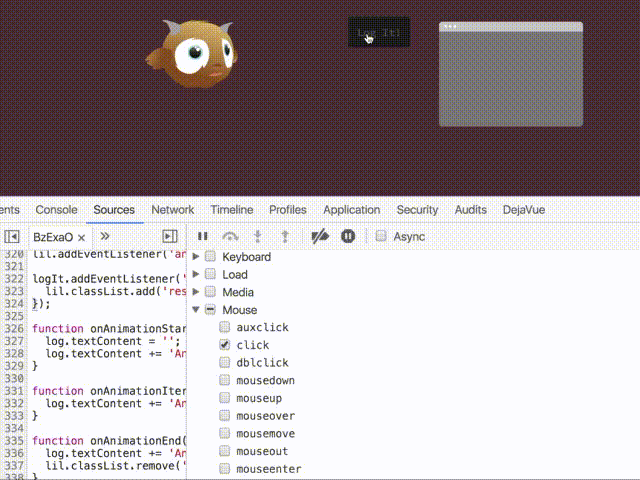Image resolution: width=640 pixels, height=480 pixels.
Task: Switch to the Network tab
Action: [x=173, y=210]
